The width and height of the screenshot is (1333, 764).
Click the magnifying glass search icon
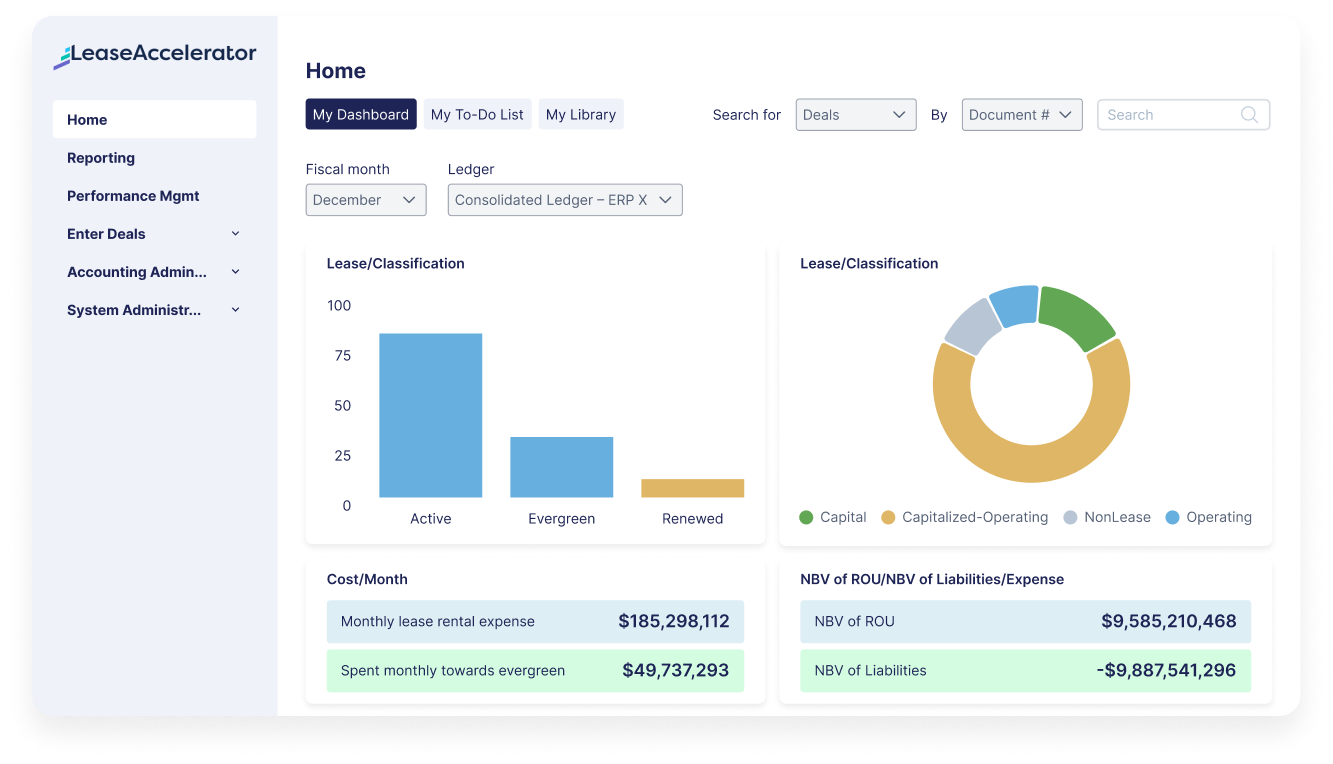[1249, 114]
